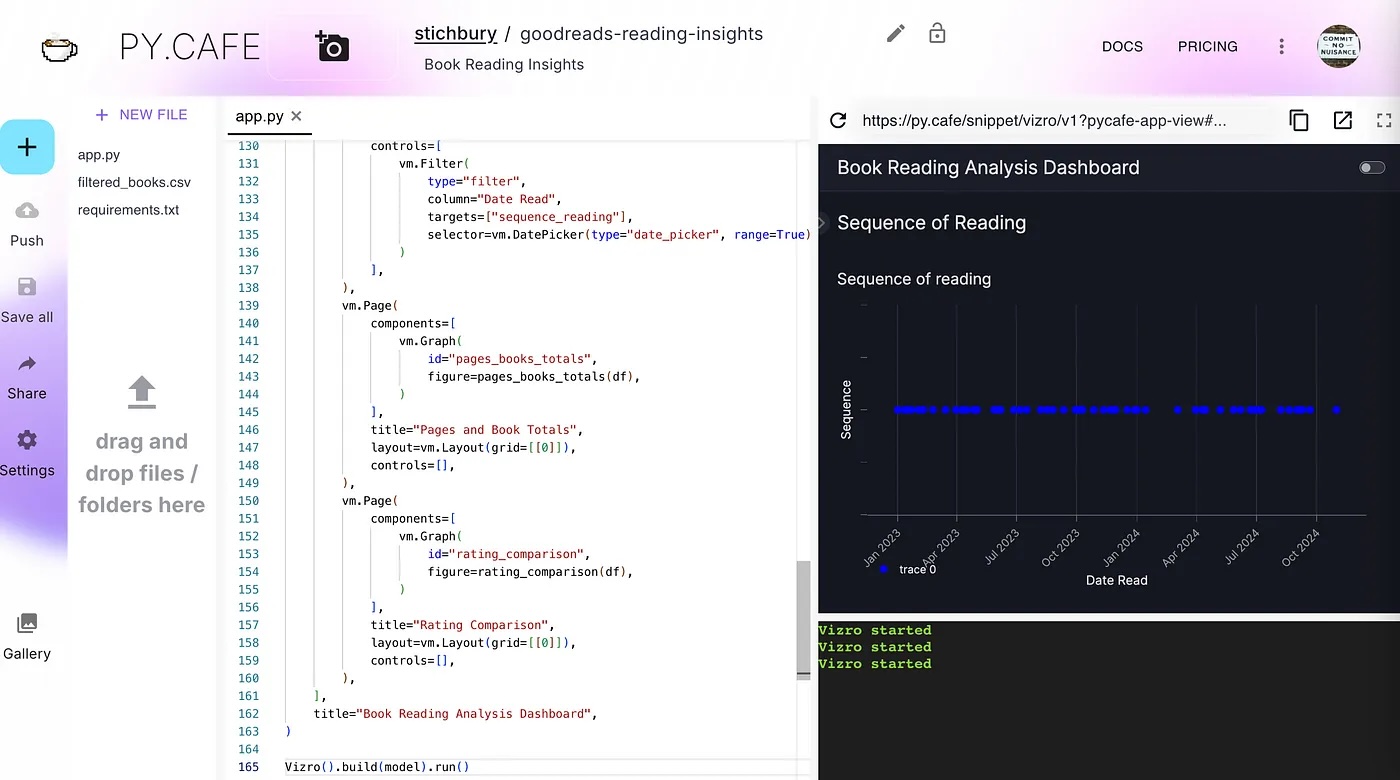Create a new file with NEW FILE
Screen dimensions: 1400x780
(x=142, y=114)
